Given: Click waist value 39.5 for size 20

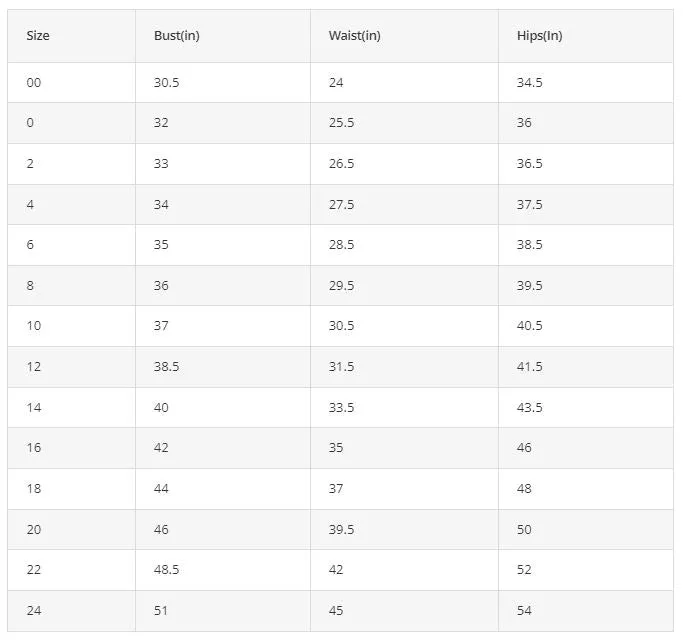Looking at the screenshot, I should point(342,530).
